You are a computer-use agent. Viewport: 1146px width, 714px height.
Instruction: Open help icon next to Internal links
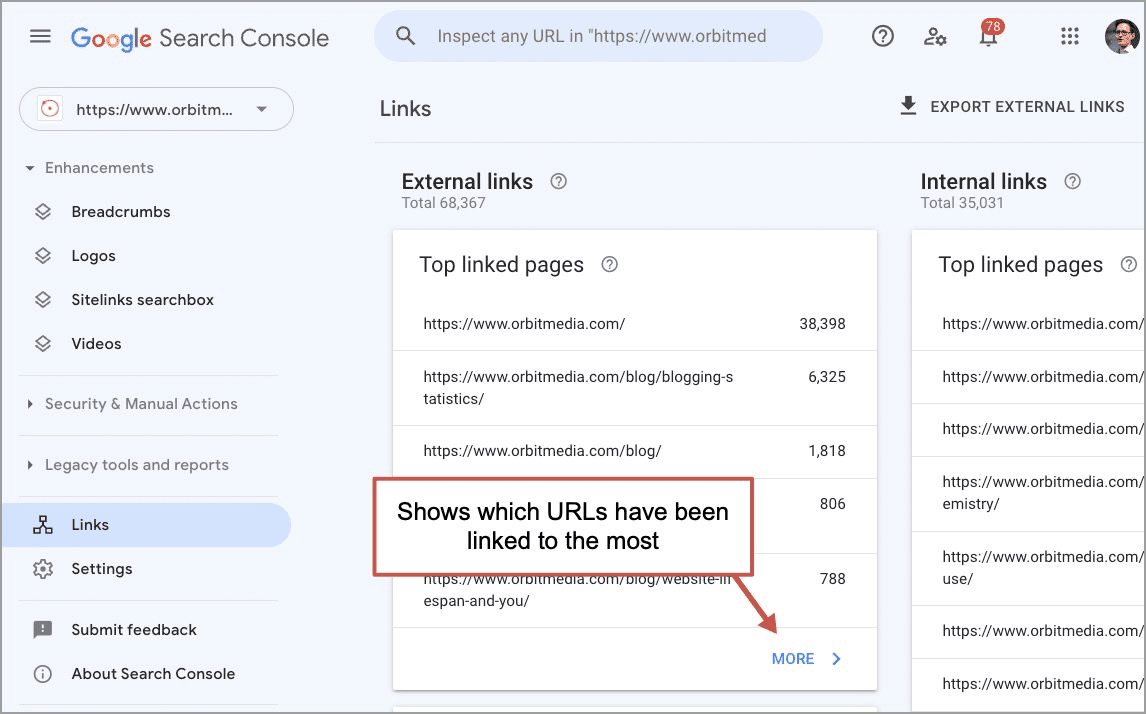pos(1072,181)
